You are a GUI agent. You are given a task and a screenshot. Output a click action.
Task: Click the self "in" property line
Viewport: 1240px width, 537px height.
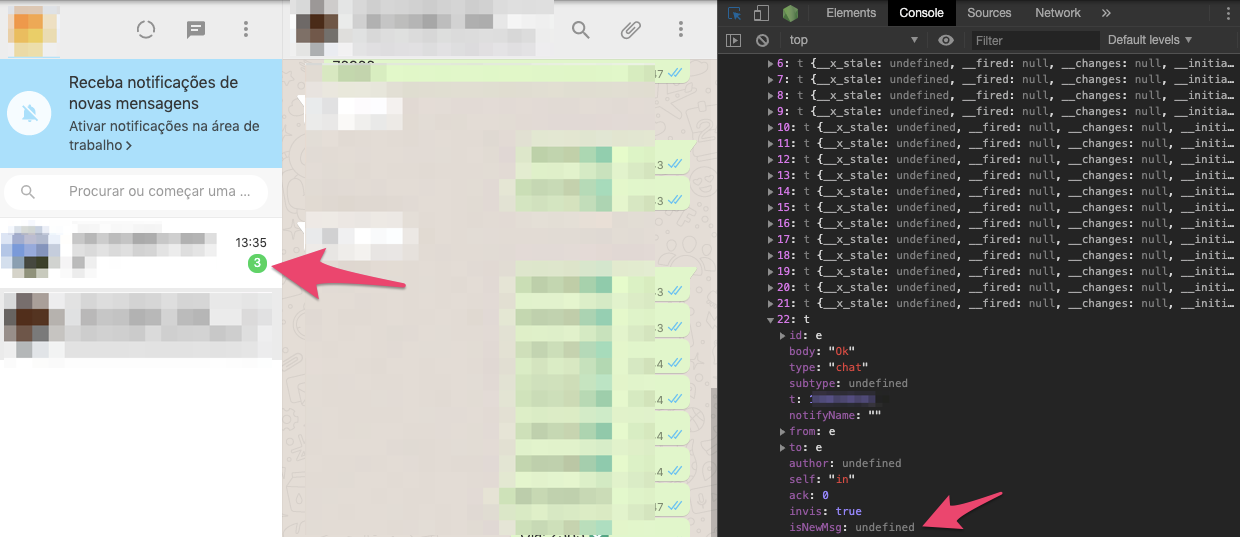(822, 480)
